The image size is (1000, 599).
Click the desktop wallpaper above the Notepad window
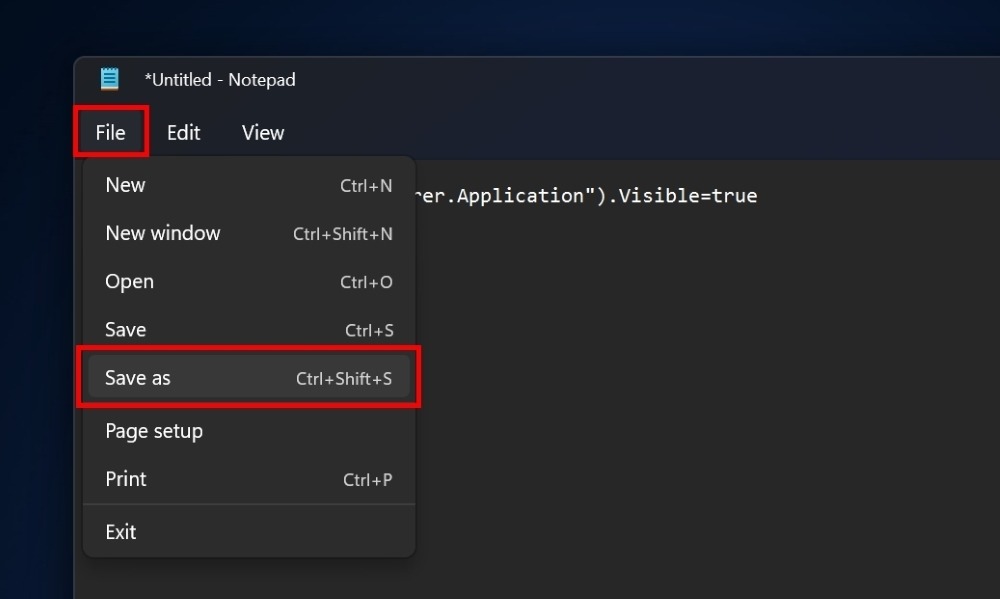pyautogui.click(x=500, y=25)
